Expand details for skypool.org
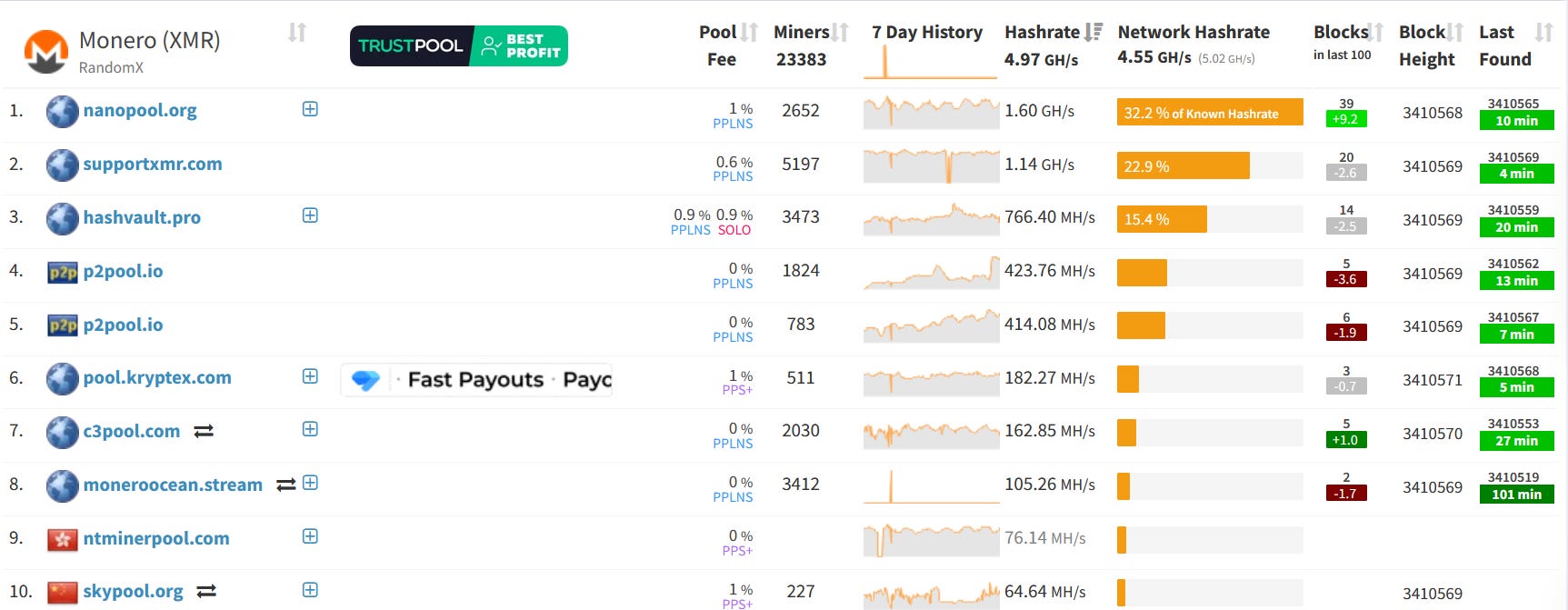This screenshot has width=1568, height=610. (x=310, y=590)
